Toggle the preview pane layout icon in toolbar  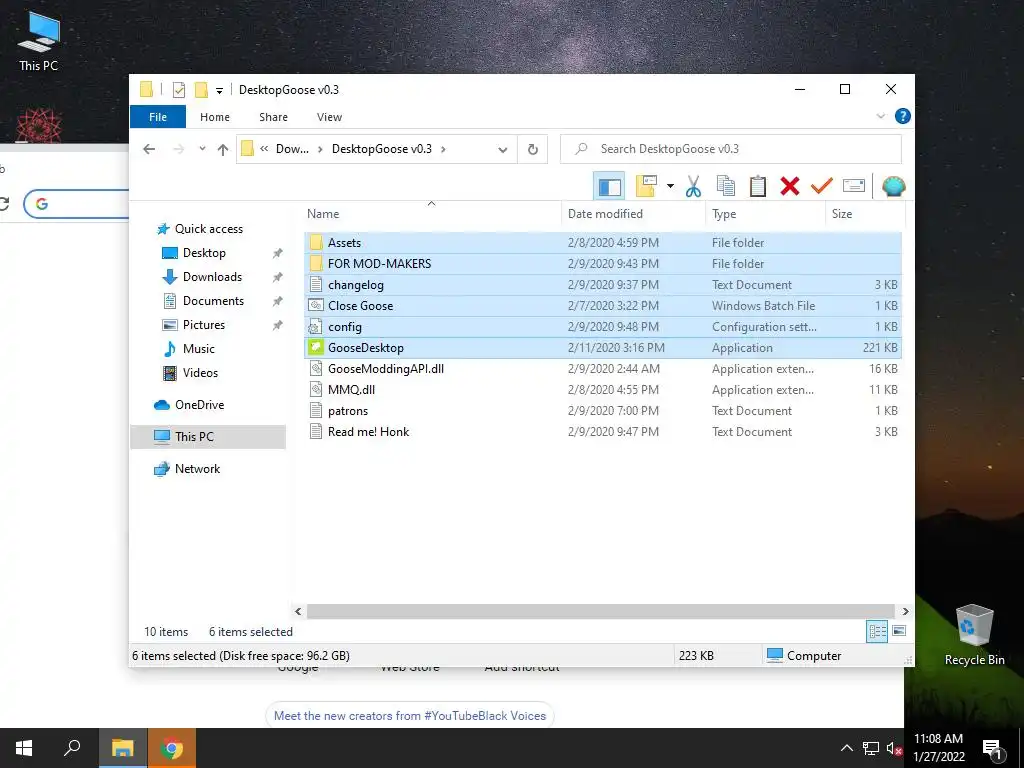(x=609, y=187)
